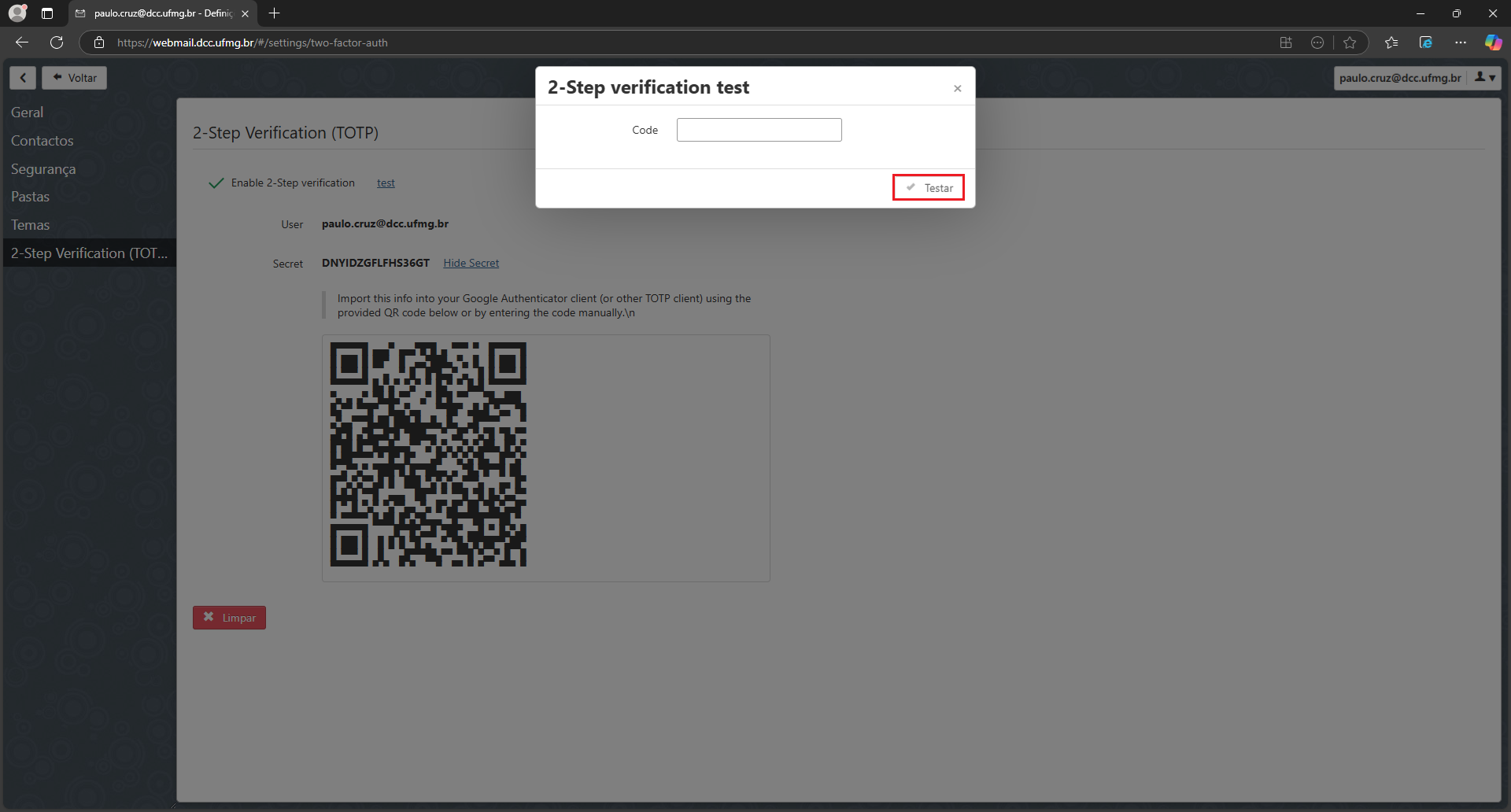
Task: Open the Contactos settings section
Action: tap(42, 141)
